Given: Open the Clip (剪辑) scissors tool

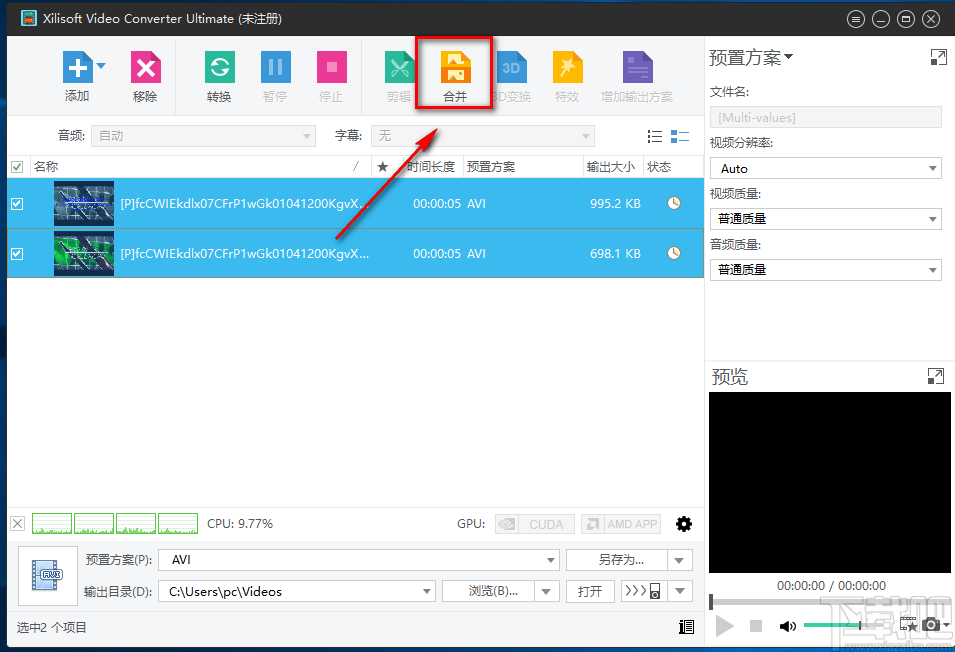Looking at the screenshot, I should [400, 67].
